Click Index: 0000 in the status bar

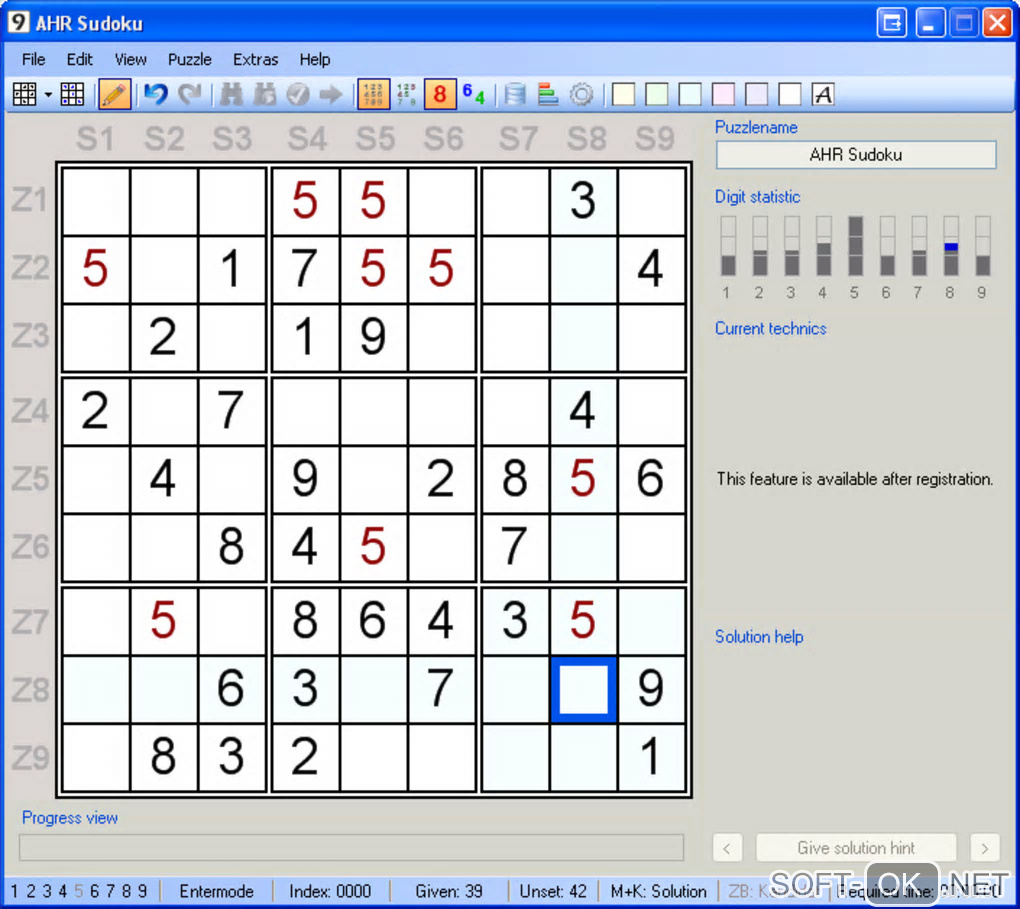click(x=330, y=891)
